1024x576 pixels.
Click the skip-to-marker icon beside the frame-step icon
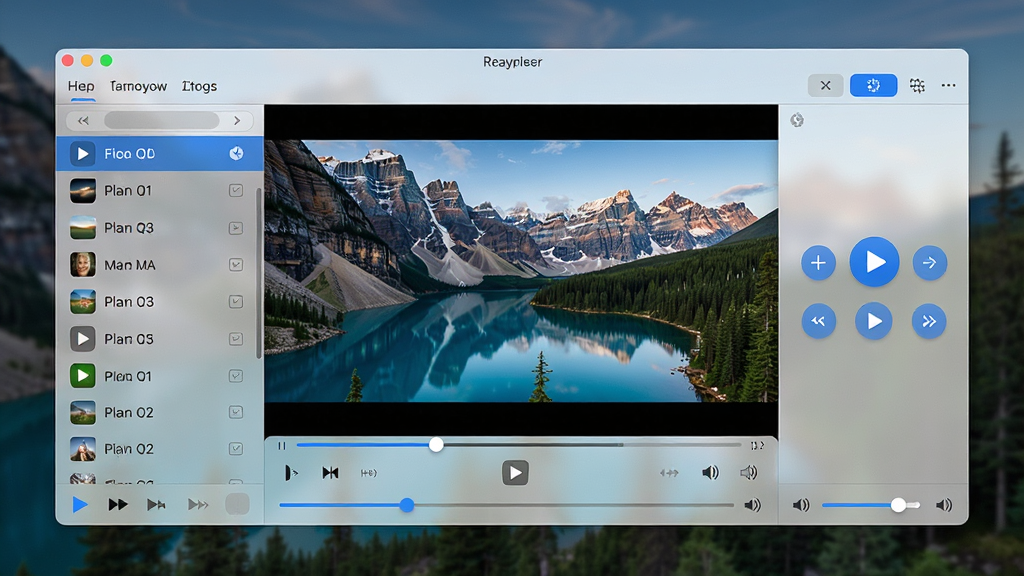(x=330, y=473)
